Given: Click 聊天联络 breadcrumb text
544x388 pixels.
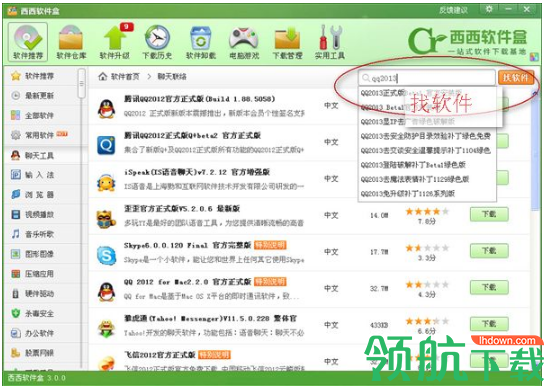Looking at the screenshot, I should (172, 76).
